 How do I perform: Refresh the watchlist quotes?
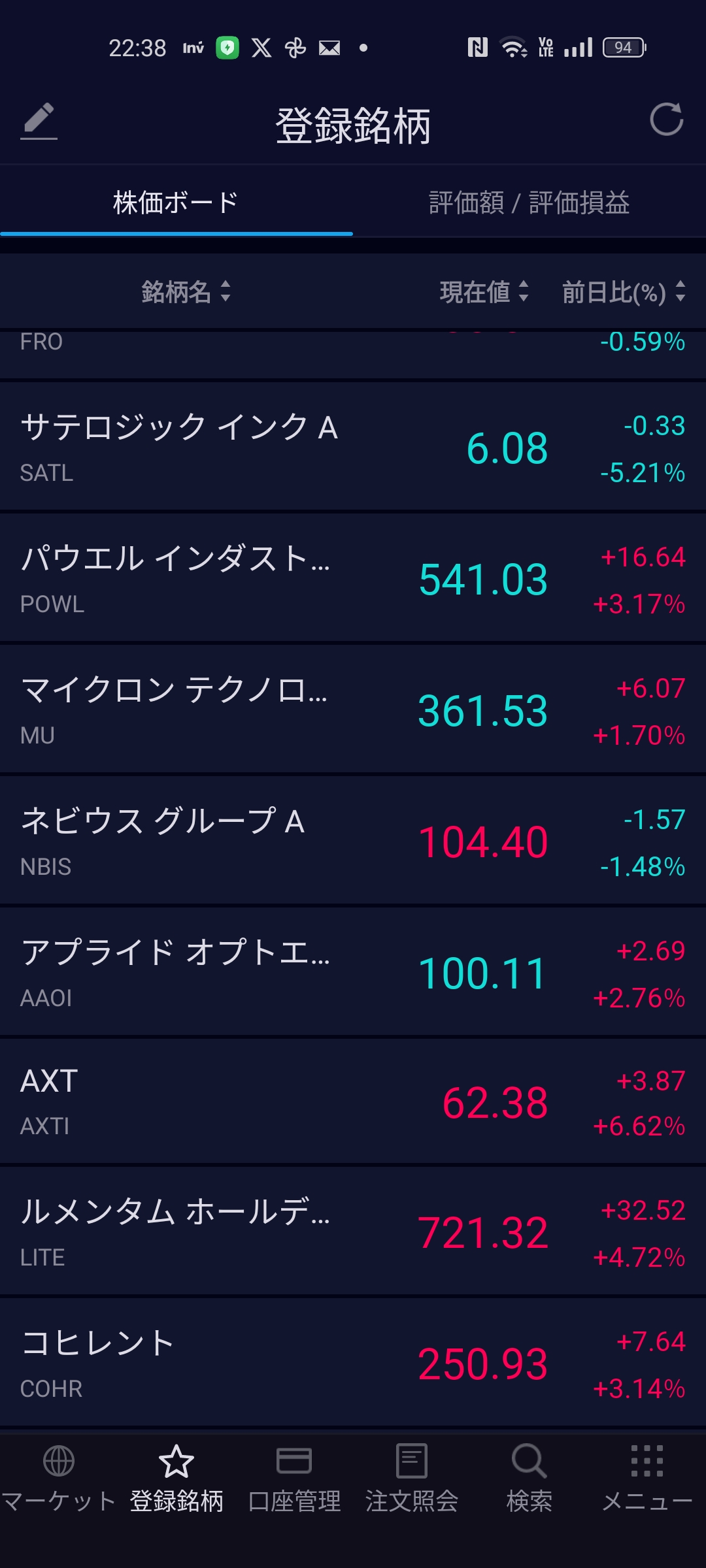666,120
